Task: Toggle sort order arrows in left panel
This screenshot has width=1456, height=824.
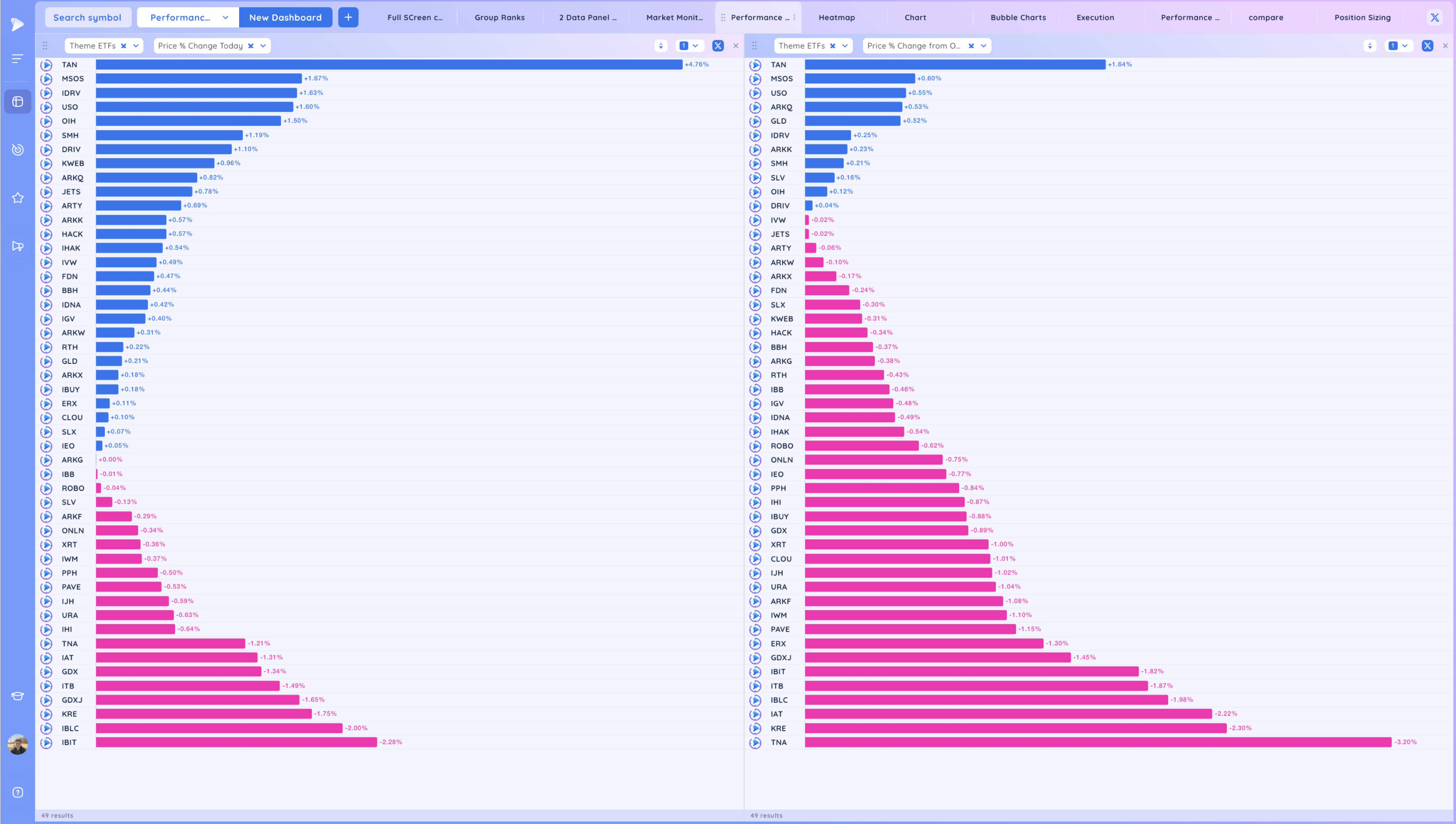Action: tap(660, 46)
